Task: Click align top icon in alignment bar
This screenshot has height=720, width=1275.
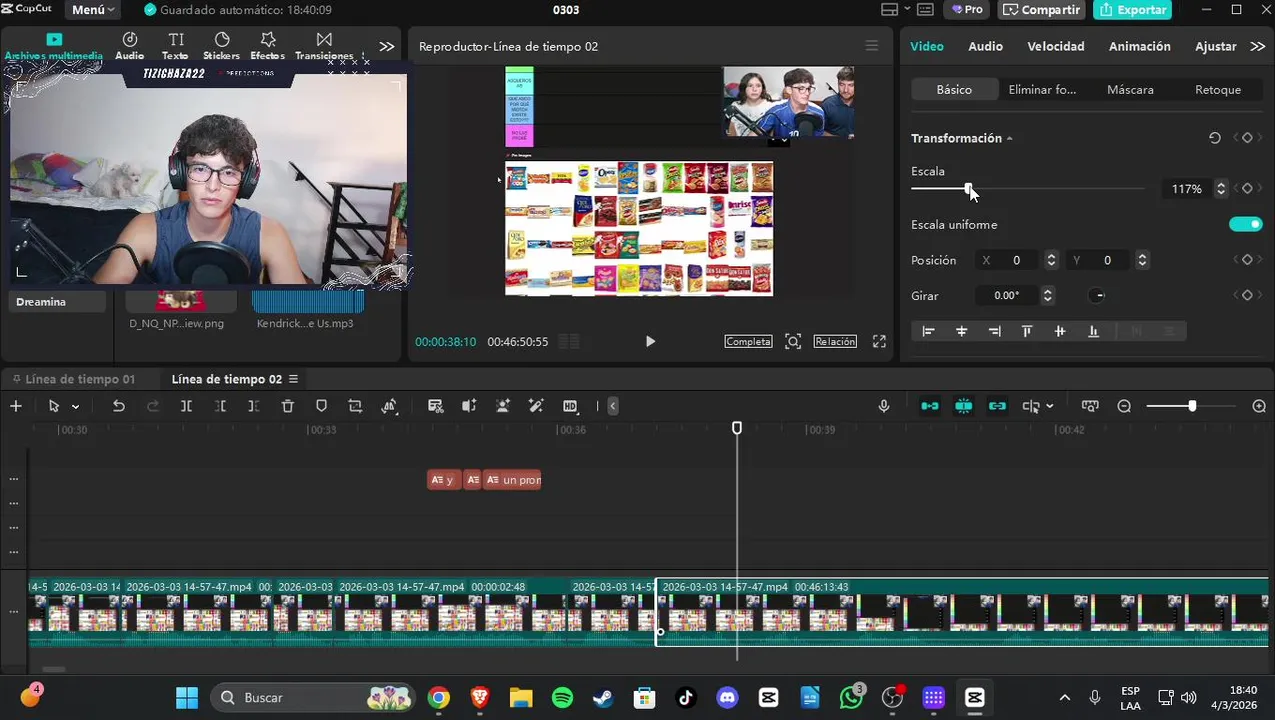Action: coord(1027,331)
